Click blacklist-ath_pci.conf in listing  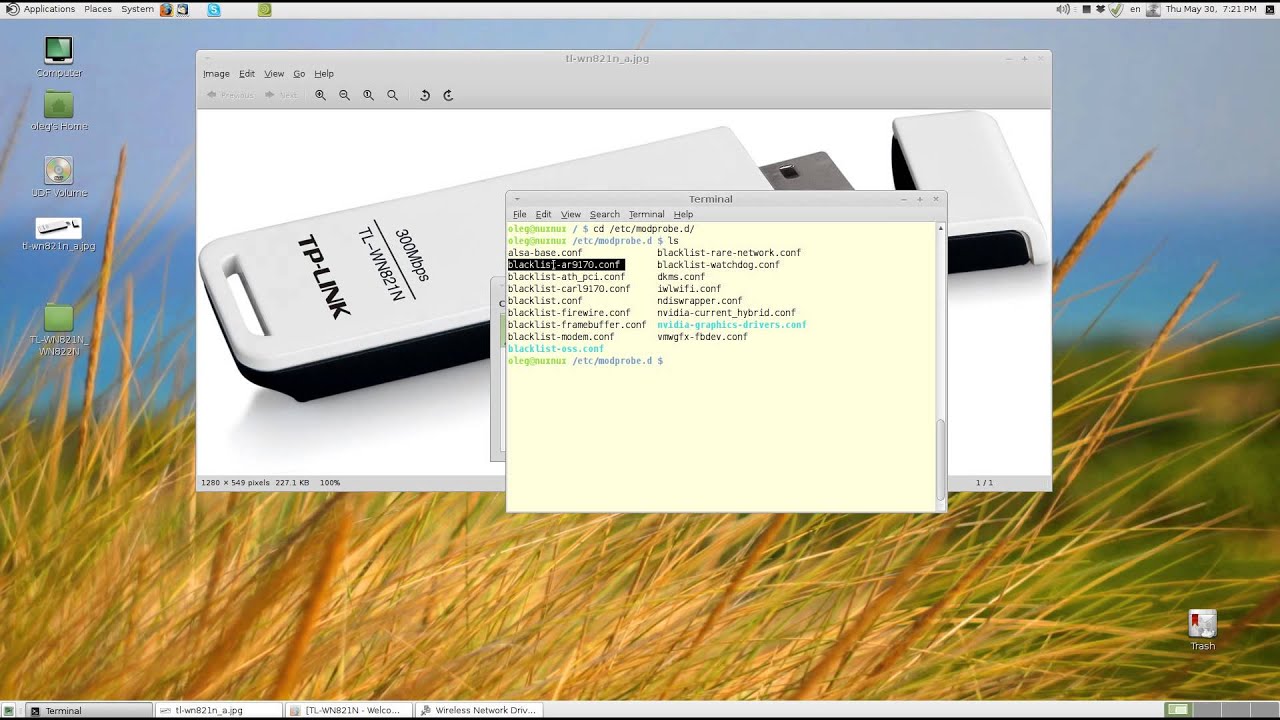click(x=566, y=277)
